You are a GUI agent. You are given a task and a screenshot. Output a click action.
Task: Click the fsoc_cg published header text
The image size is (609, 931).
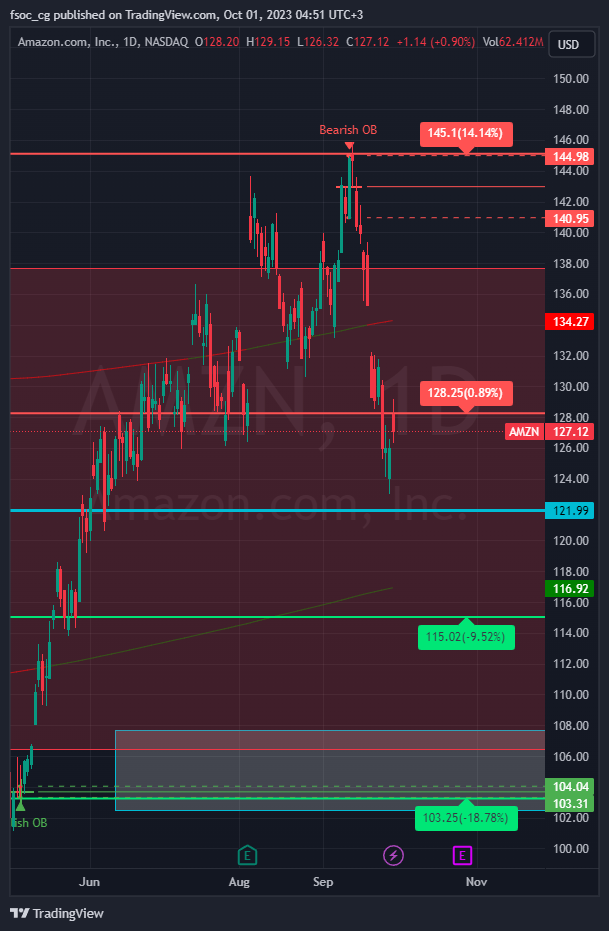(187, 15)
